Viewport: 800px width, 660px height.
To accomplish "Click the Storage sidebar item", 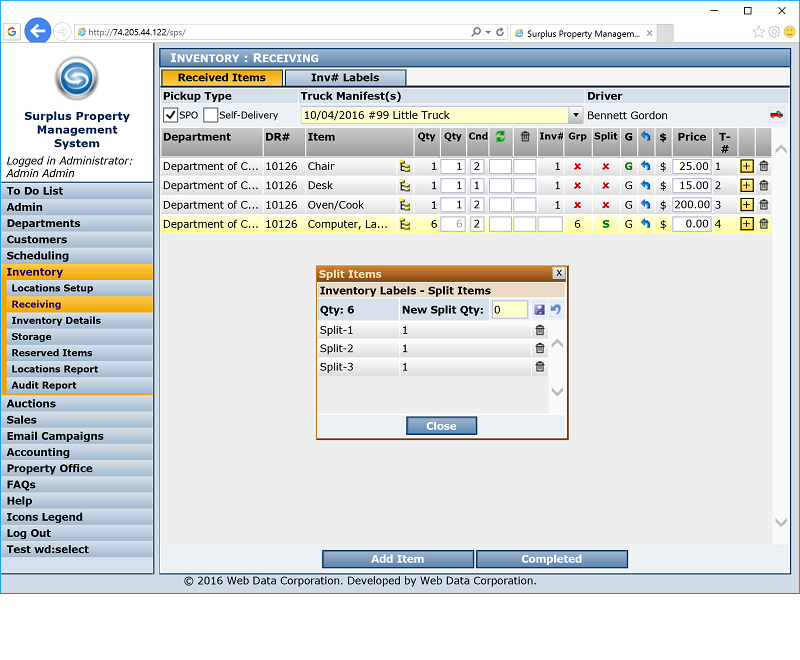I will coord(79,337).
